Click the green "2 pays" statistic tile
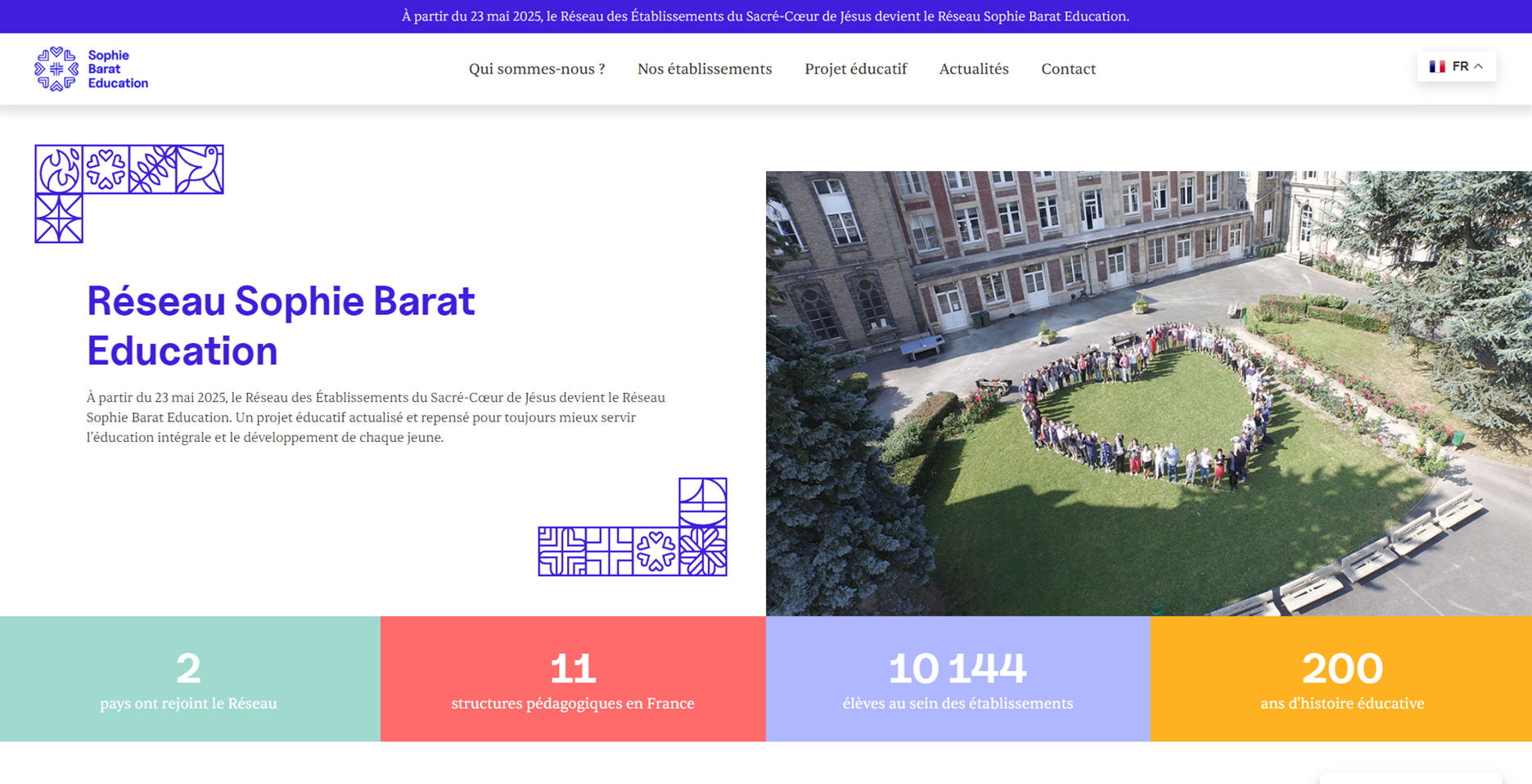Image resolution: width=1532 pixels, height=784 pixels. (189, 679)
